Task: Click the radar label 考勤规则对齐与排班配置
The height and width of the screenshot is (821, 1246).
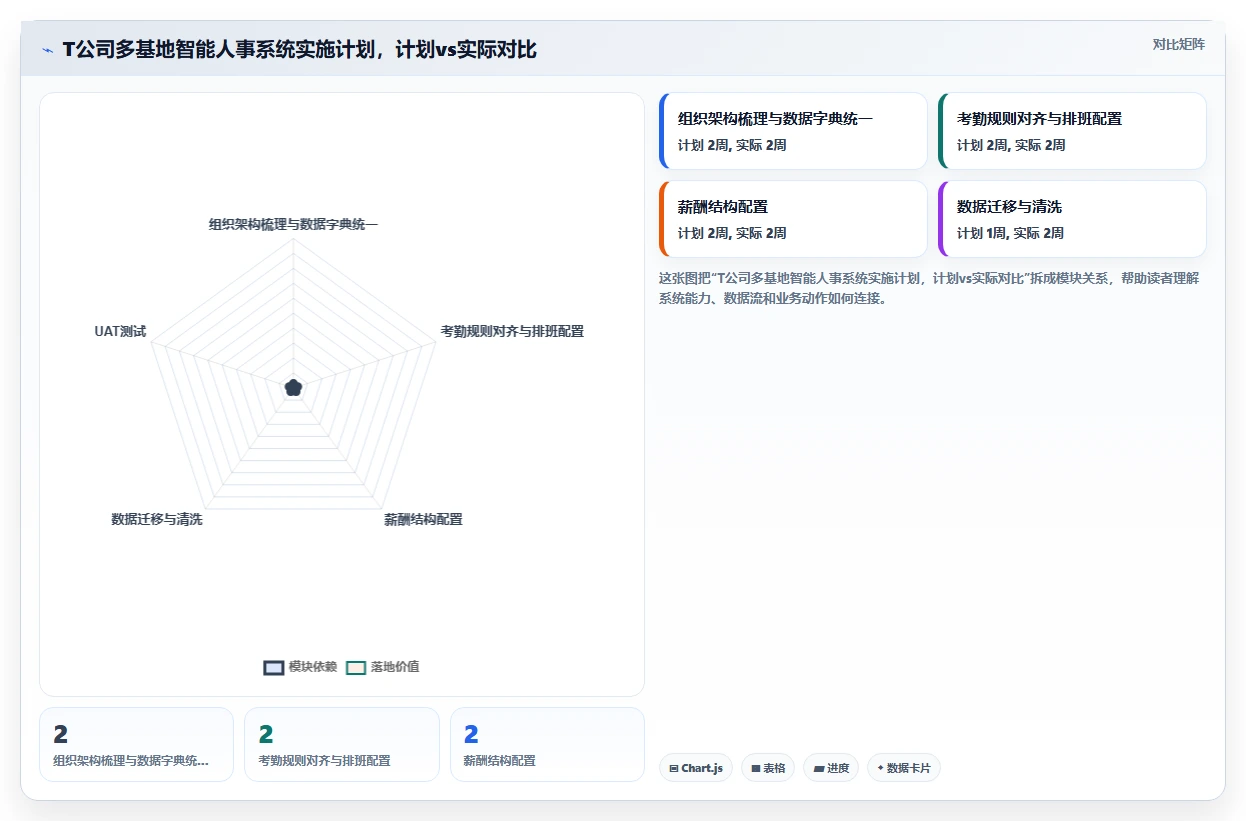Action: point(512,331)
